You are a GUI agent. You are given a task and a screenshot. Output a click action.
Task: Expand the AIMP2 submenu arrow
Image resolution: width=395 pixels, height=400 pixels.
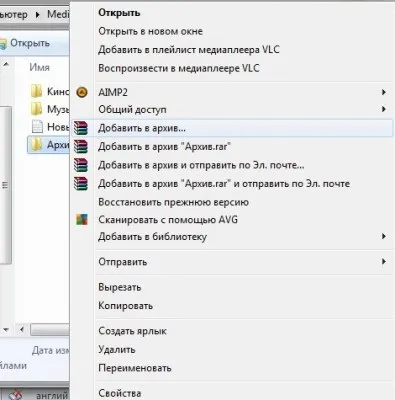[x=384, y=92]
